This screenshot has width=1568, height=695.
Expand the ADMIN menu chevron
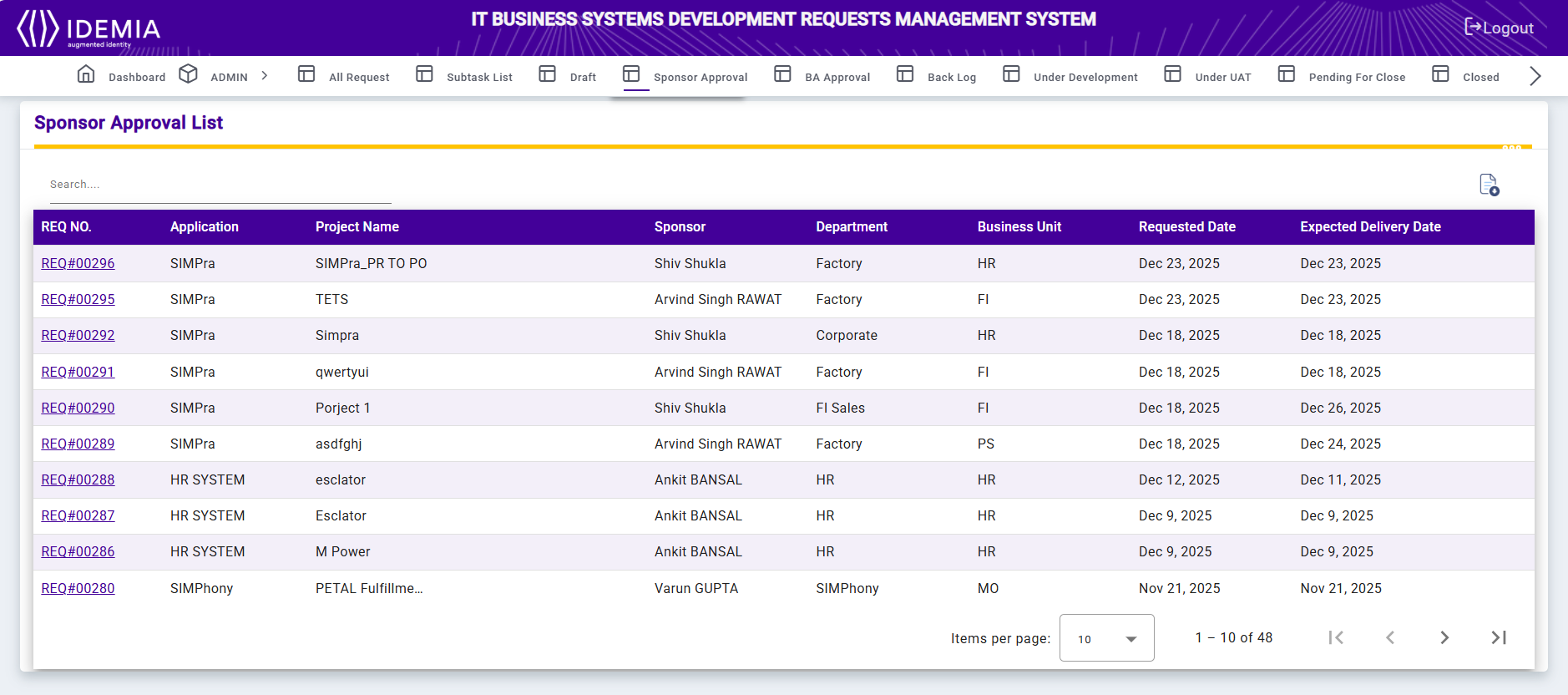click(265, 76)
